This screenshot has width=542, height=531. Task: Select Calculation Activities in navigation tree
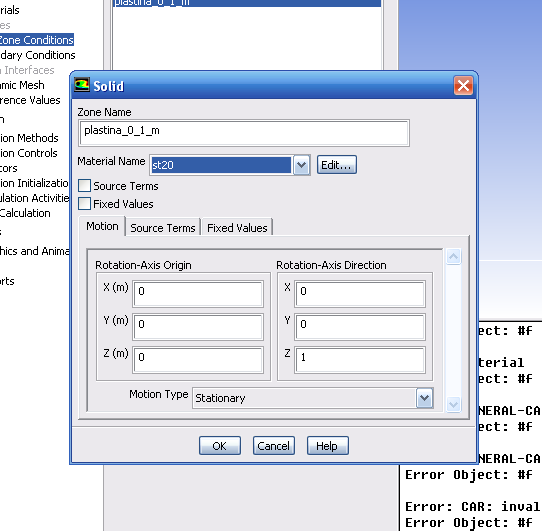click(35, 198)
